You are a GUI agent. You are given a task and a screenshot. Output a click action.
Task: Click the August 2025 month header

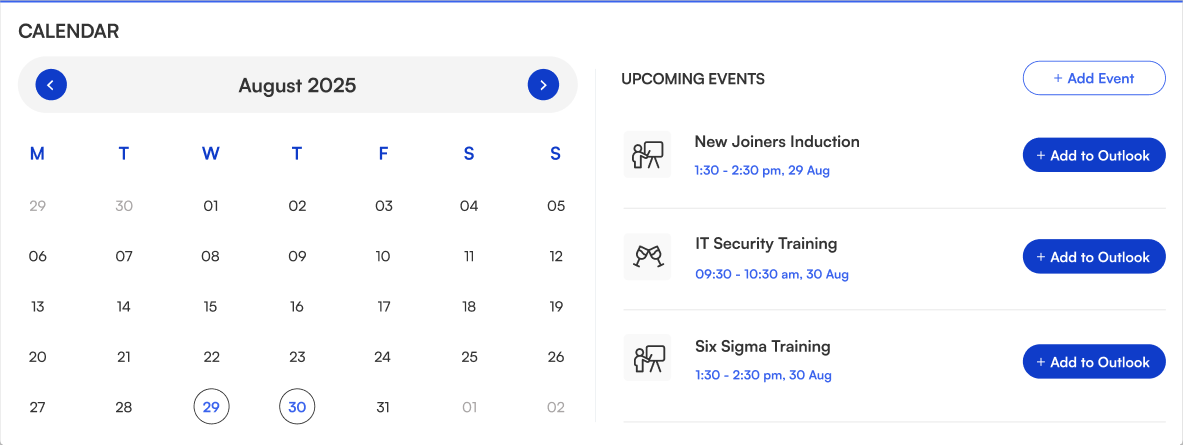pos(297,85)
